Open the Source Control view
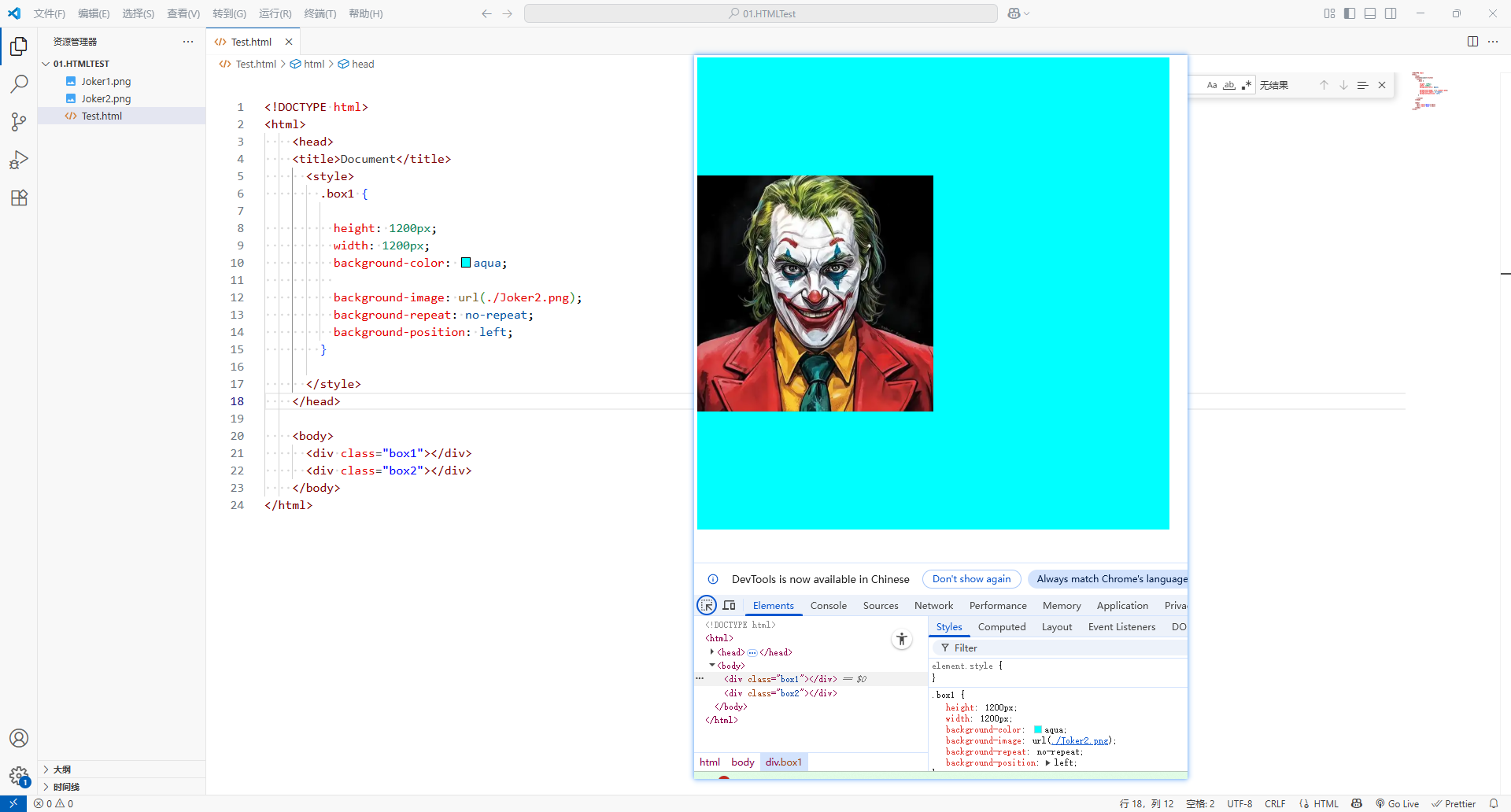This screenshot has width=1511, height=812. click(x=19, y=122)
